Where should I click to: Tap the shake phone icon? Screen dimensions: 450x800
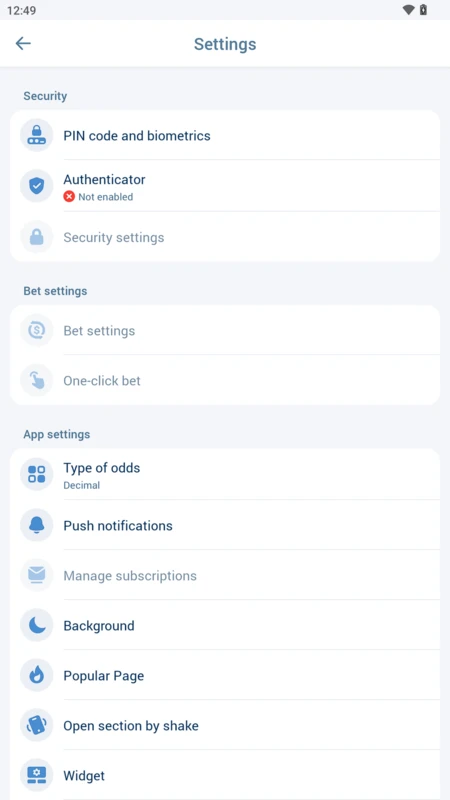[x=37, y=725]
